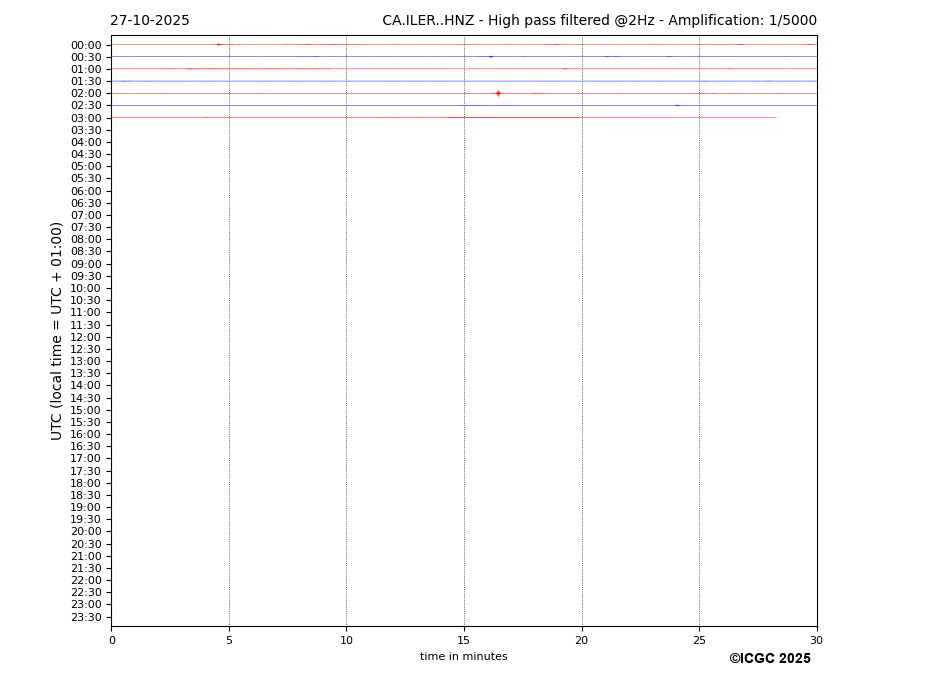The width and height of the screenshot is (927, 696).
Task: Click the blue 01:30 seismic trace line
Action: pyautogui.click(x=400, y=81)
